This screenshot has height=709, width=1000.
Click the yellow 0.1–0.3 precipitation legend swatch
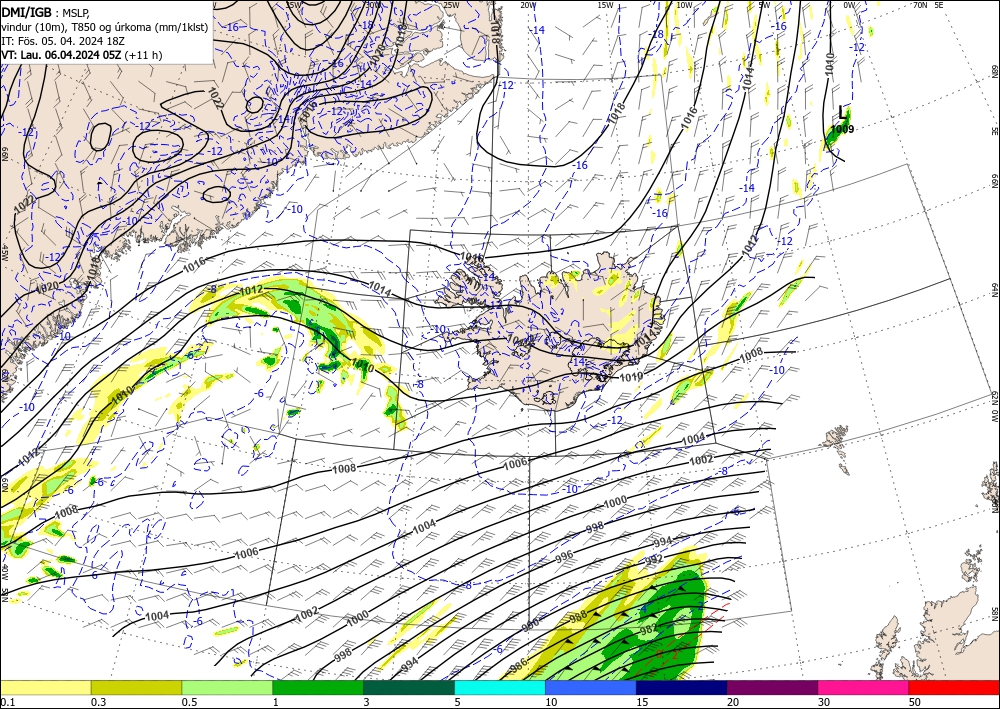click(x=45, y=687)
